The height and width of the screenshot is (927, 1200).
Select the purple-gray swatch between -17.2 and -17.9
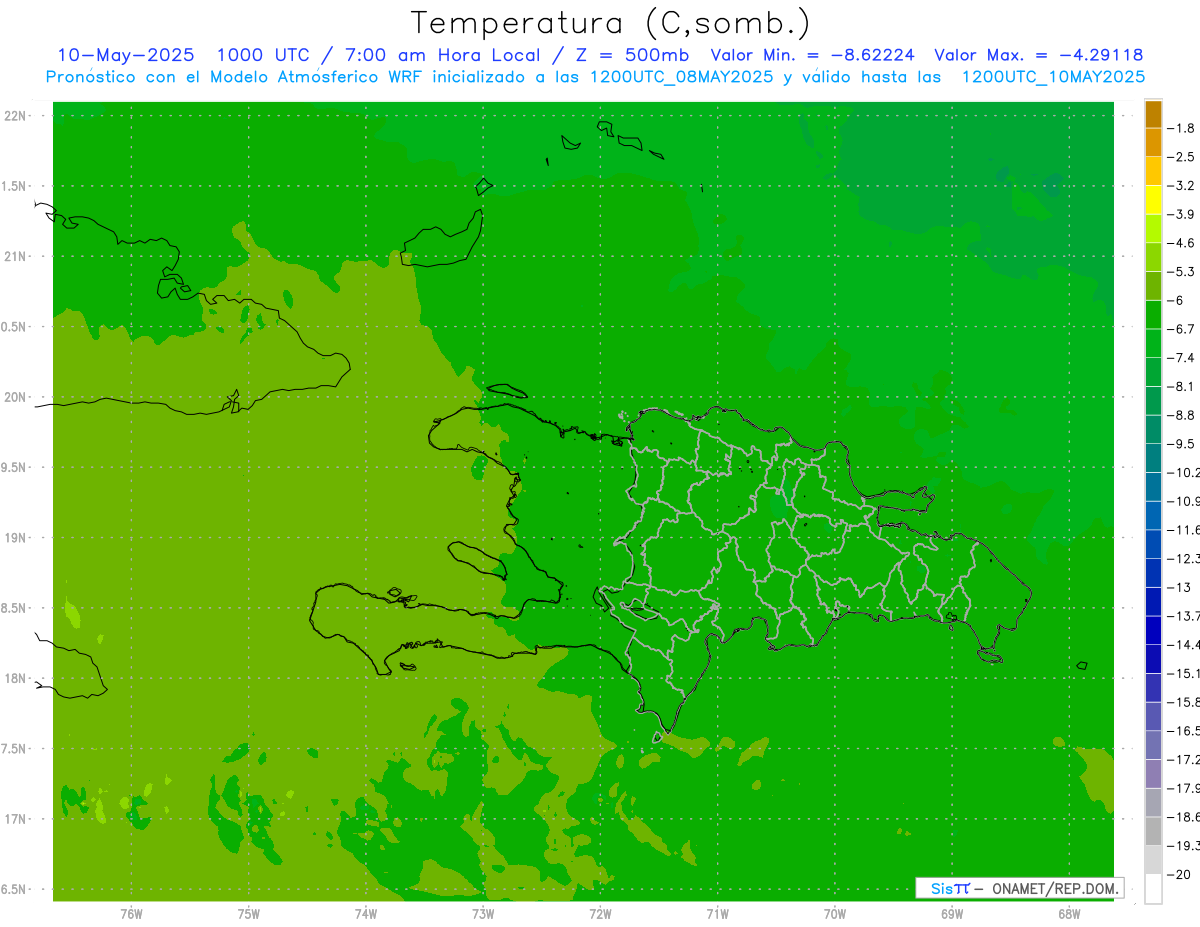click(x=1153, y=774)
